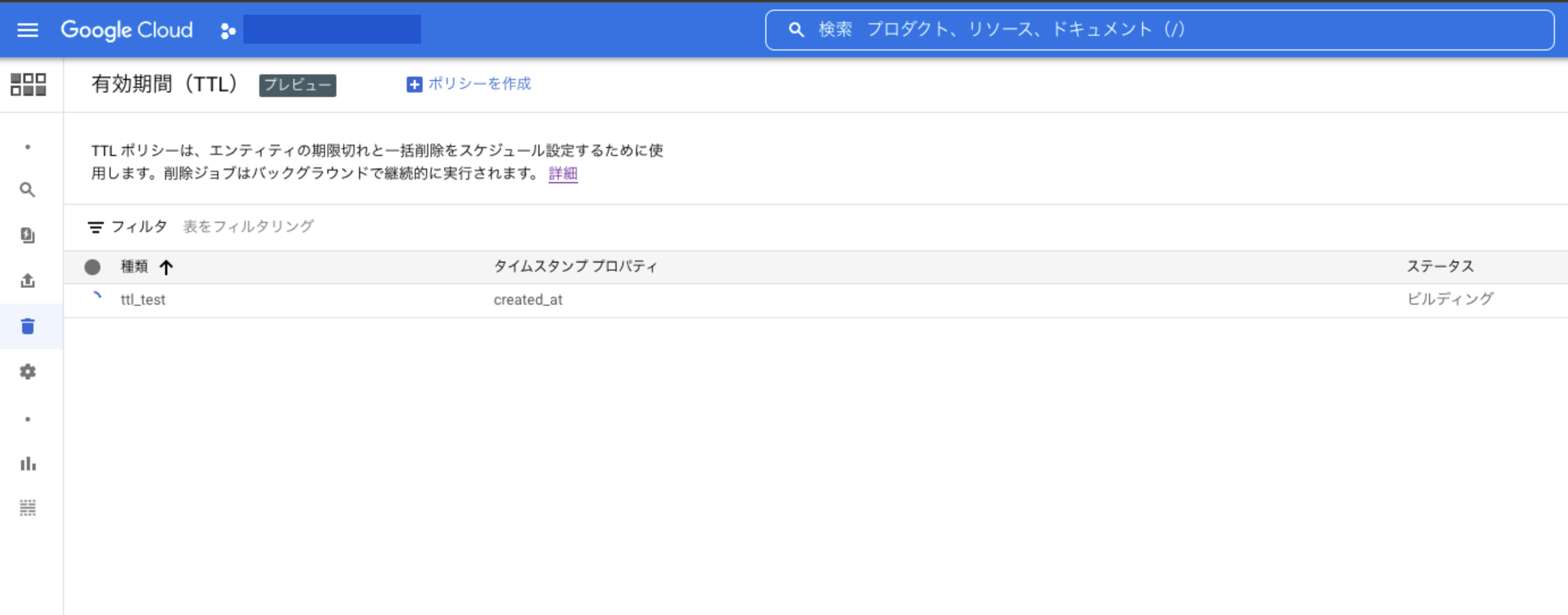Open the document copy sidebar icon
Image resolution: width=1568 pixels, height=615 pixels.
click(27, 235)
